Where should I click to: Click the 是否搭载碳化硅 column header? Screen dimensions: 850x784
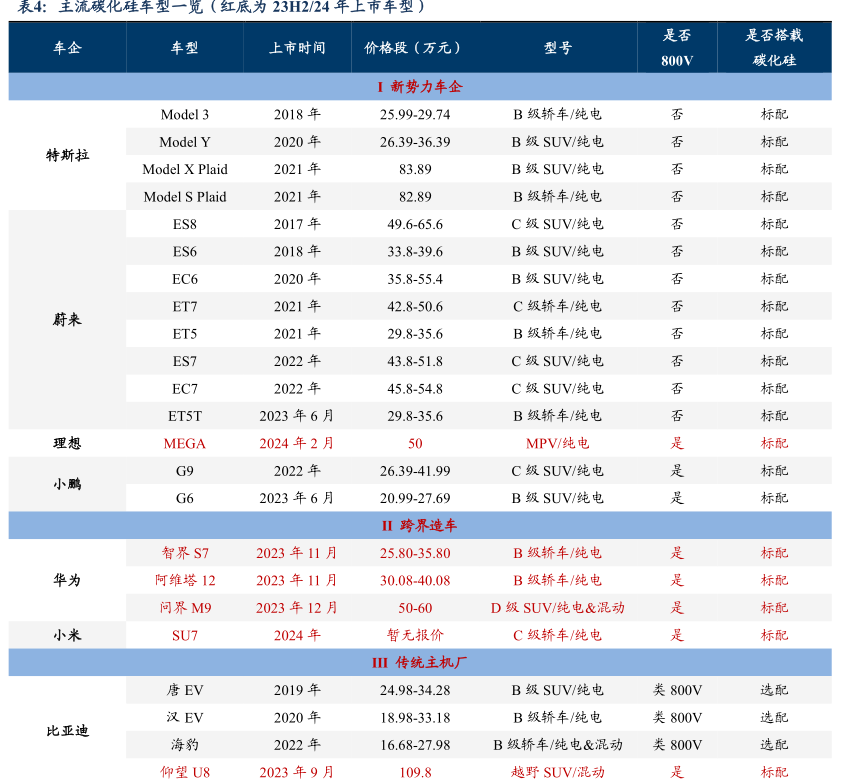pos(774,48)
